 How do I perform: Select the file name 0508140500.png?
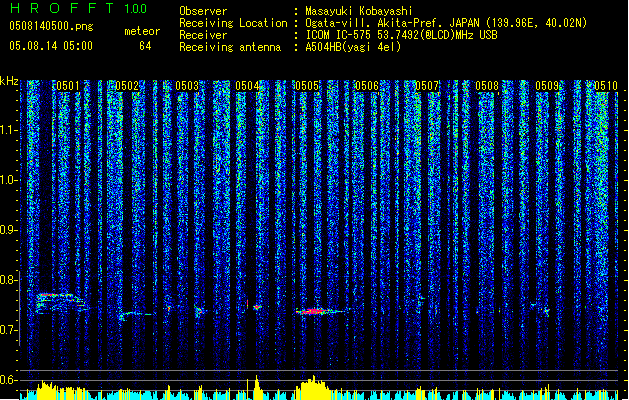click(x=51, y=26)
